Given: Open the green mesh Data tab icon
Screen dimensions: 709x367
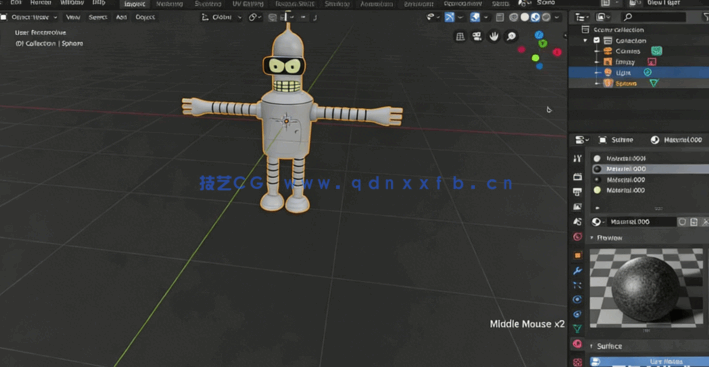Looking at the screenshot, I should (577, 329).
